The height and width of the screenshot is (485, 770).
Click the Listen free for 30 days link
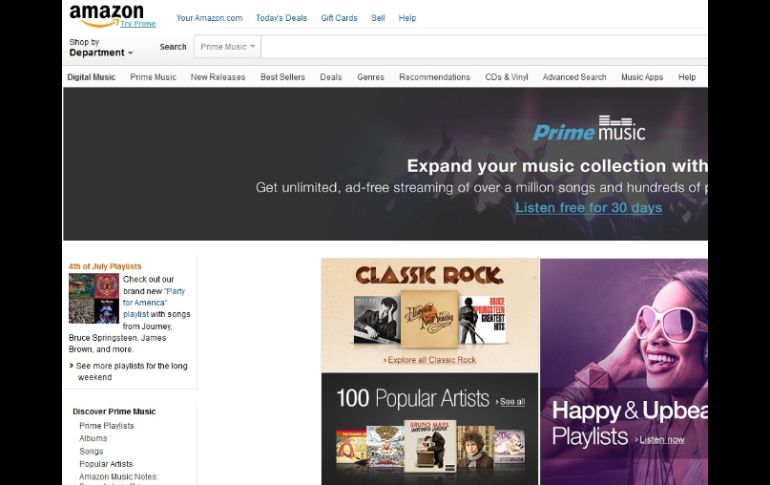588,208
